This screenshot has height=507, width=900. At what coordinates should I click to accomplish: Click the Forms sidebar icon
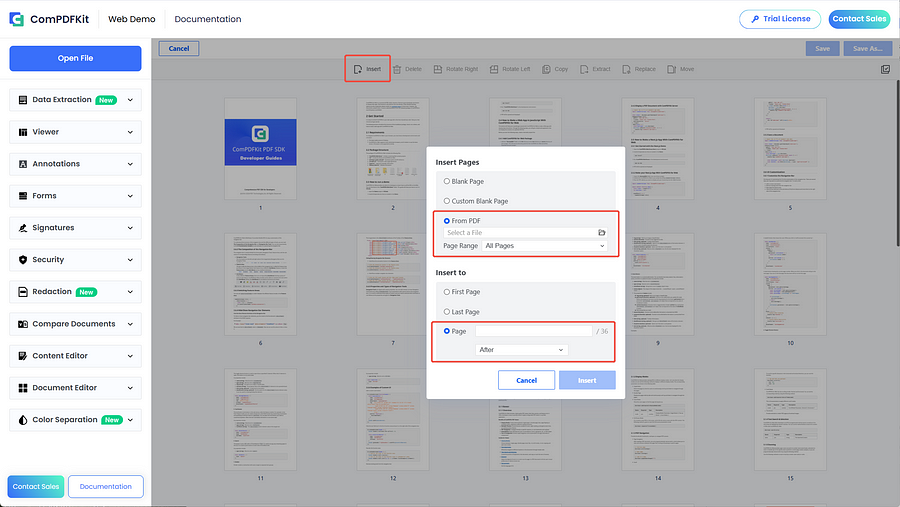pyautogui.click(x=23, y=196)
